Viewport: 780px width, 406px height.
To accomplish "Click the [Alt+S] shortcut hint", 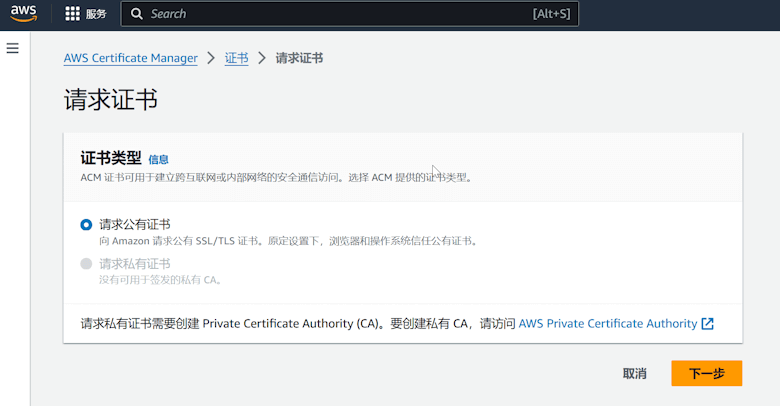I will [x=552, y=14].
